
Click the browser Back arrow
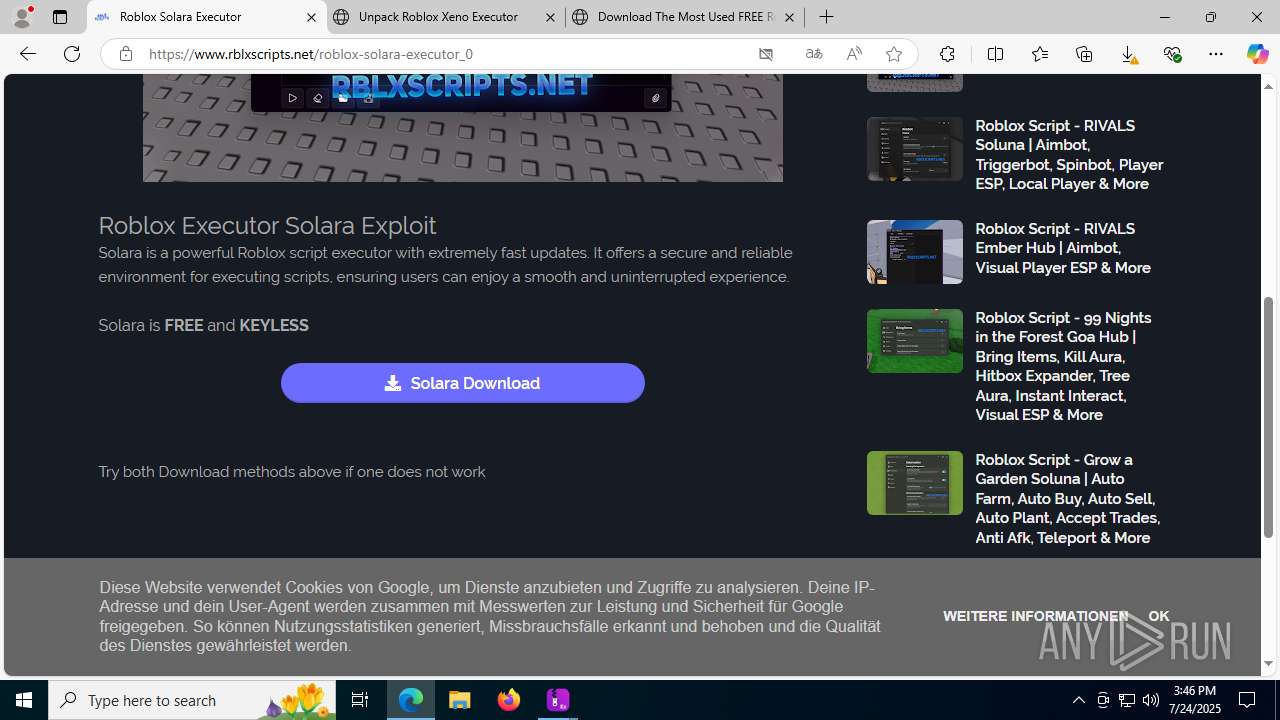28,54
